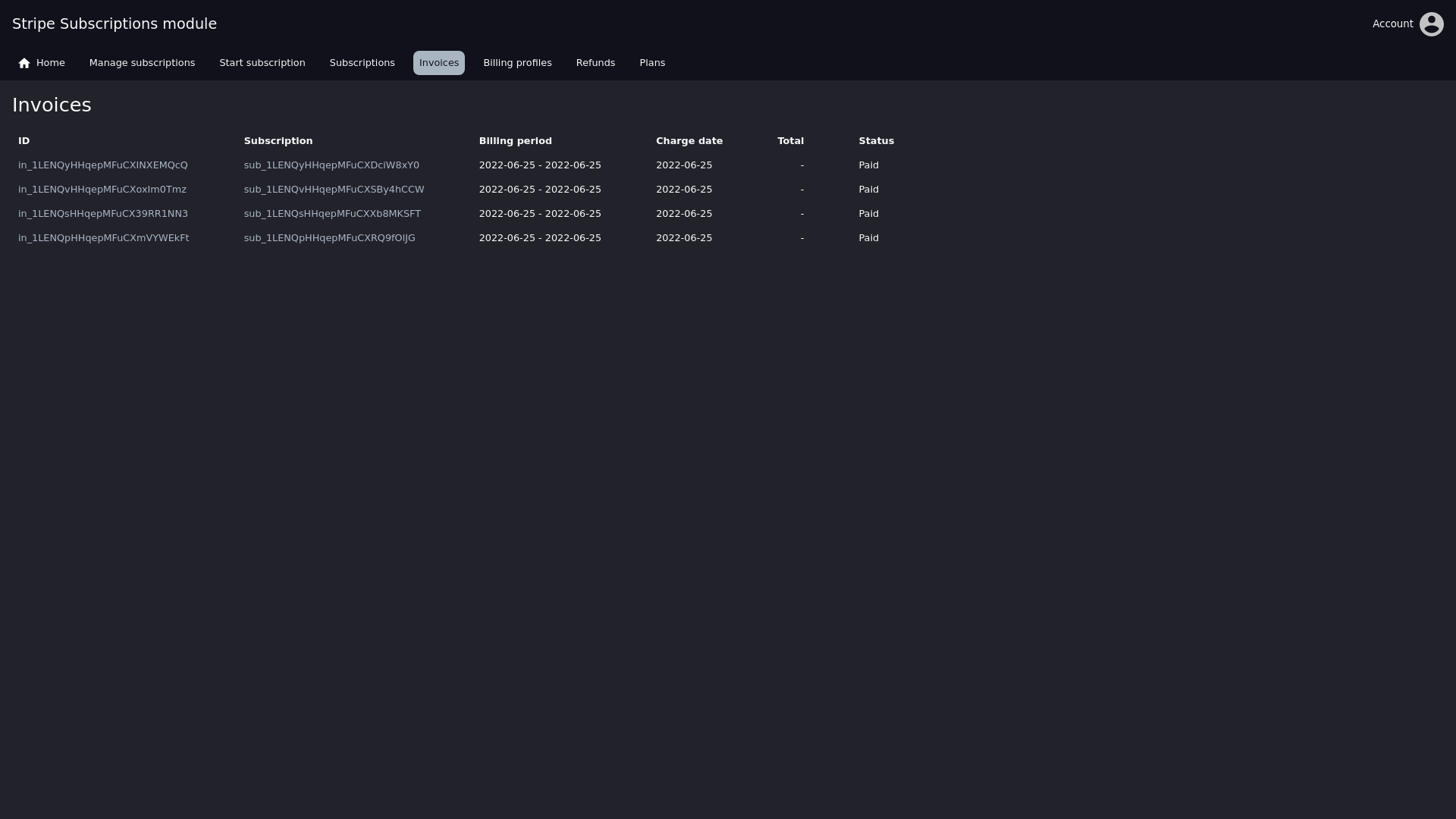The width and height of the screenshot is (1456, 819).
Task: Open the Plans tab
Action: [651, 63]
